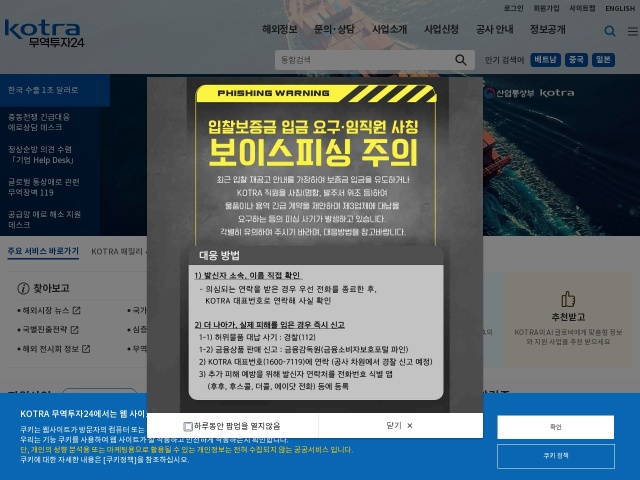The height and width of the screenshot is (480, 640).
Task: Open external link icon next to 국별진출전략
Action: [74, 329]
